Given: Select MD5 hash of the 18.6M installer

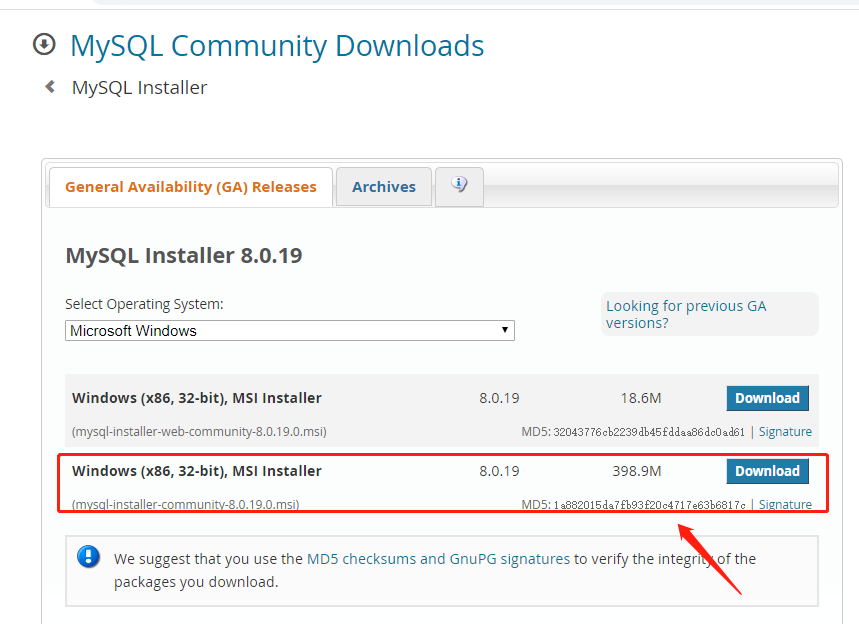Looking at the screenshot, I should (x=649, y=432).
